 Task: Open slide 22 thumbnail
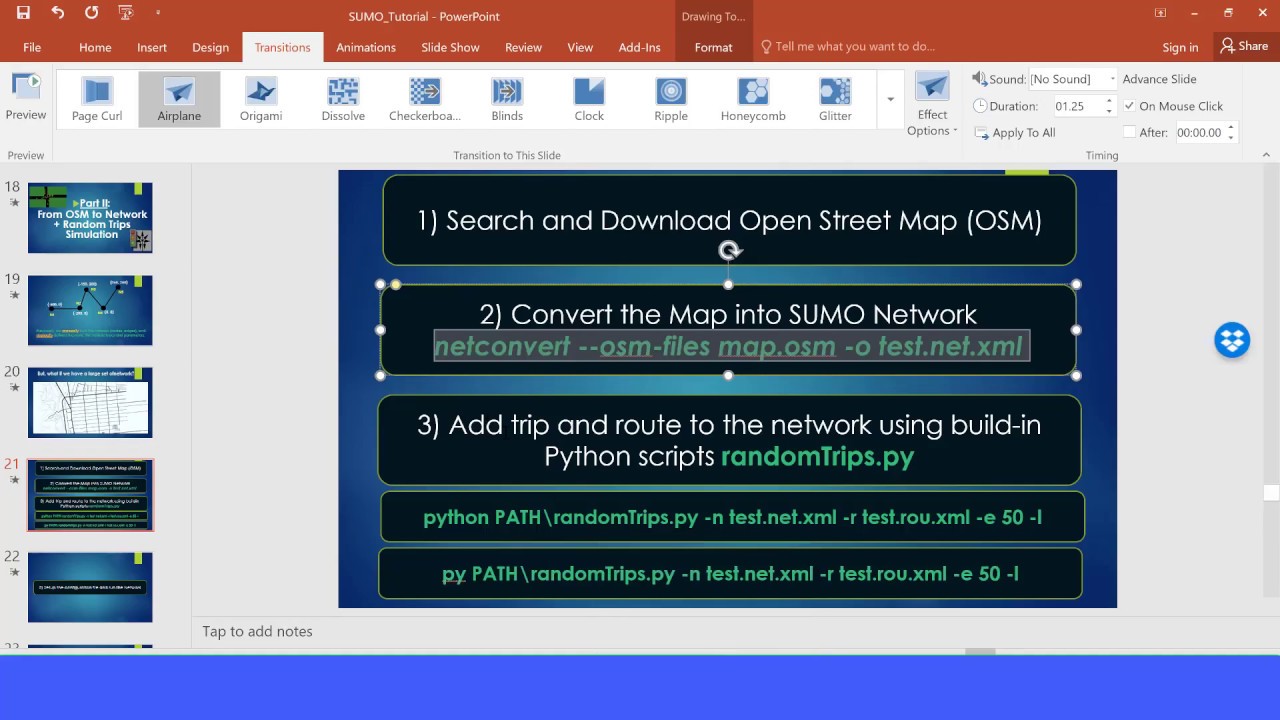pos(90,587)
